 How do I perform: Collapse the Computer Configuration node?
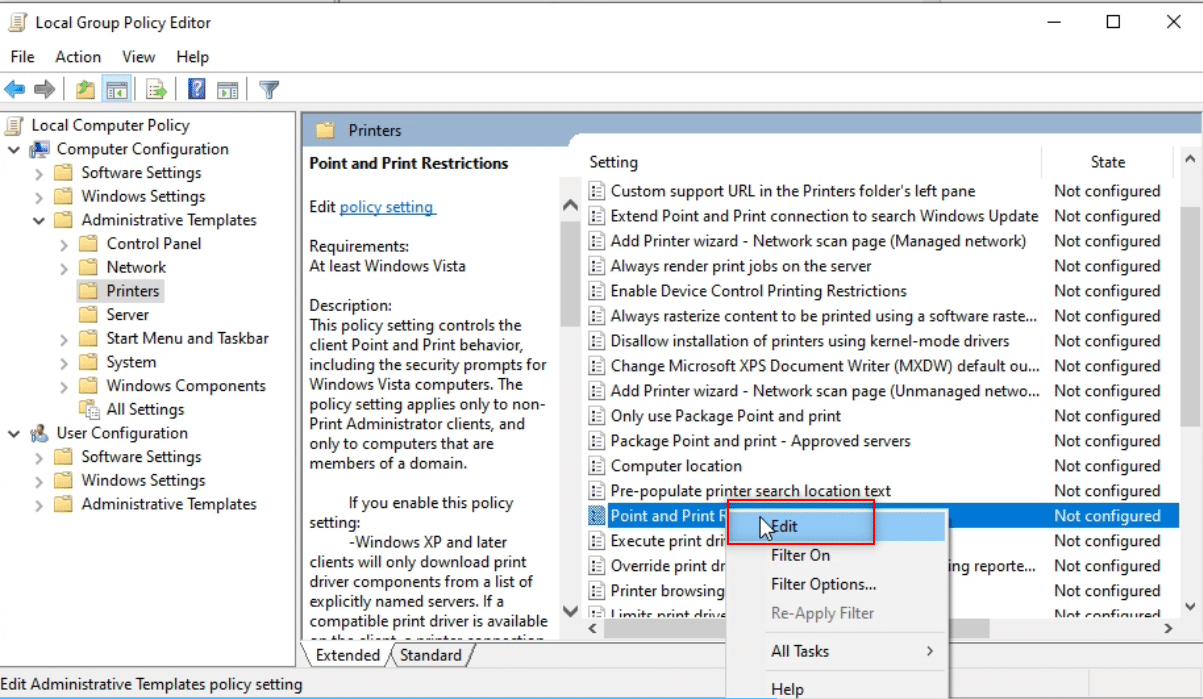(14, 149)
